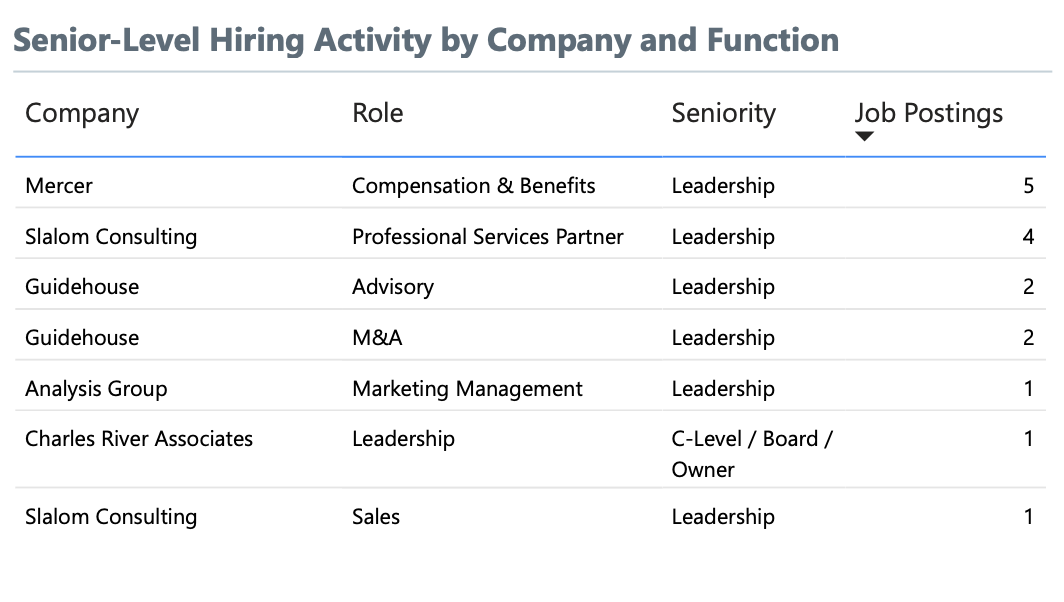Click the Analysis Group company cell
1064x602 pixels.
(x=96, y=389)
